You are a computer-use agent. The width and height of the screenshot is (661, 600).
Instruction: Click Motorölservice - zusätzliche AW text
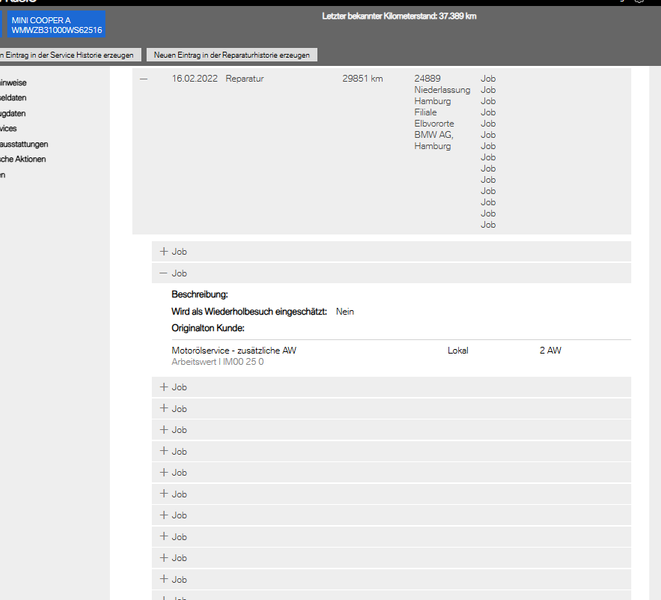(x=234, y=350)
